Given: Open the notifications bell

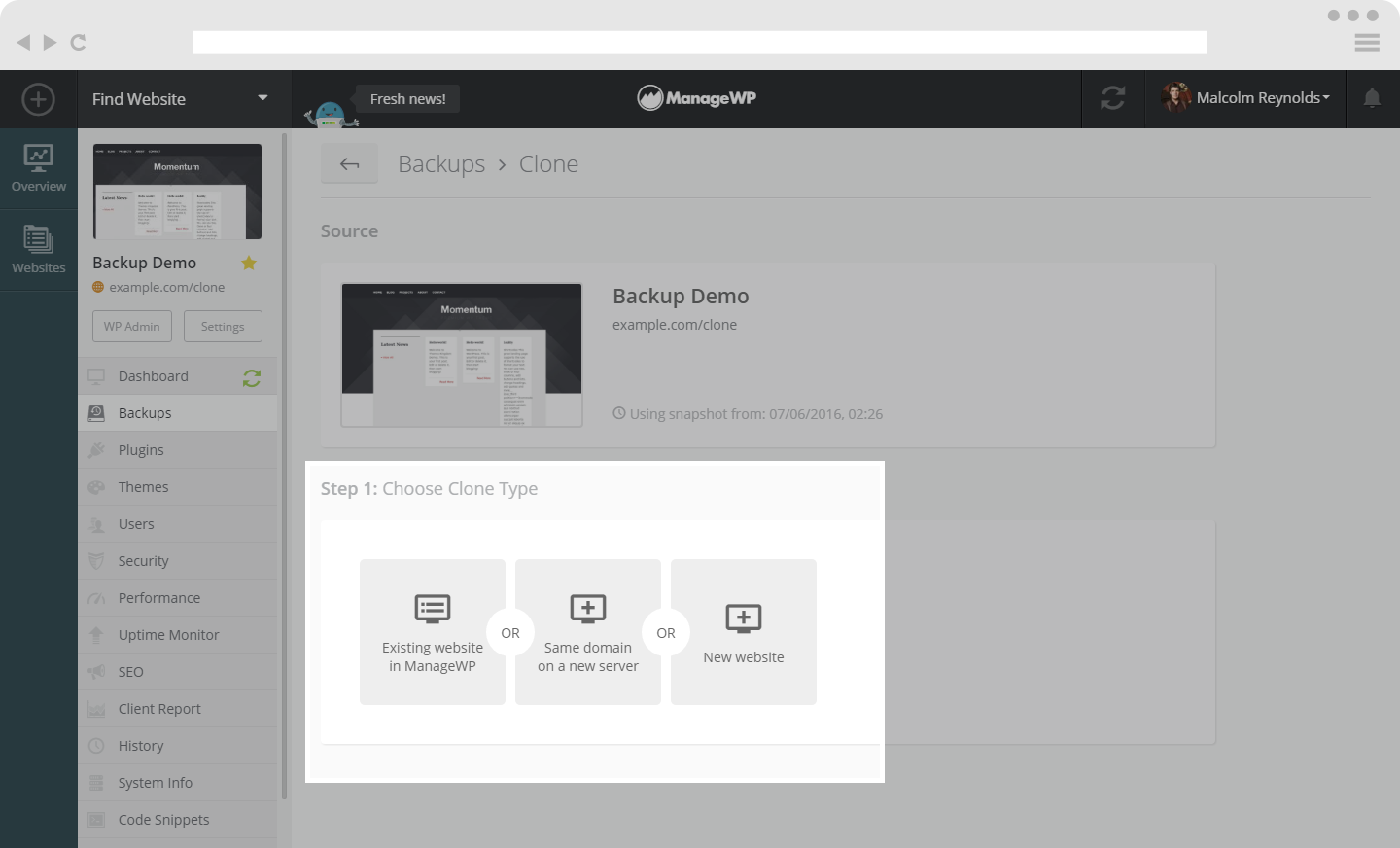Looking at the screenshot, I should [x=1372, y=98].
